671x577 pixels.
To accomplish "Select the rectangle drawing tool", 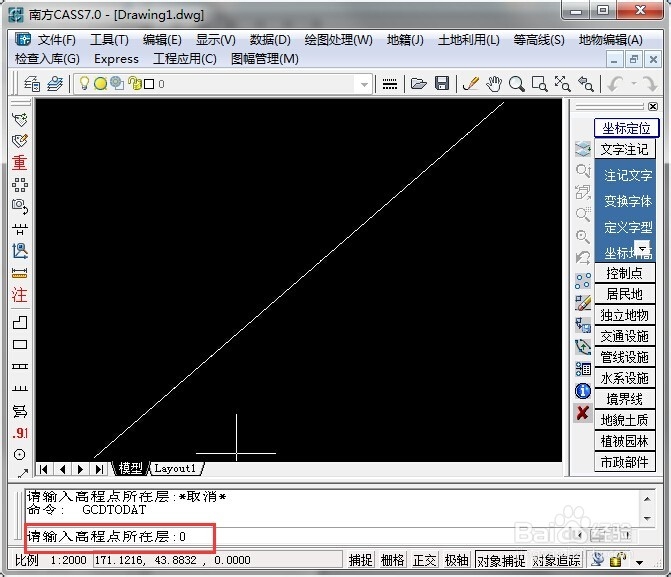I will coord(20,345).
